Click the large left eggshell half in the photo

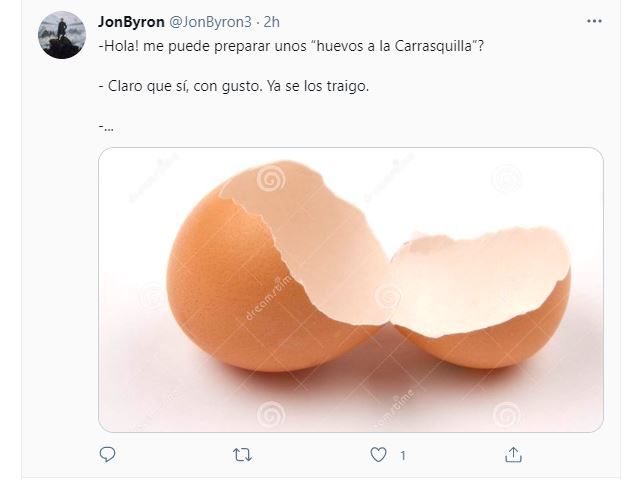click(278, 266)
